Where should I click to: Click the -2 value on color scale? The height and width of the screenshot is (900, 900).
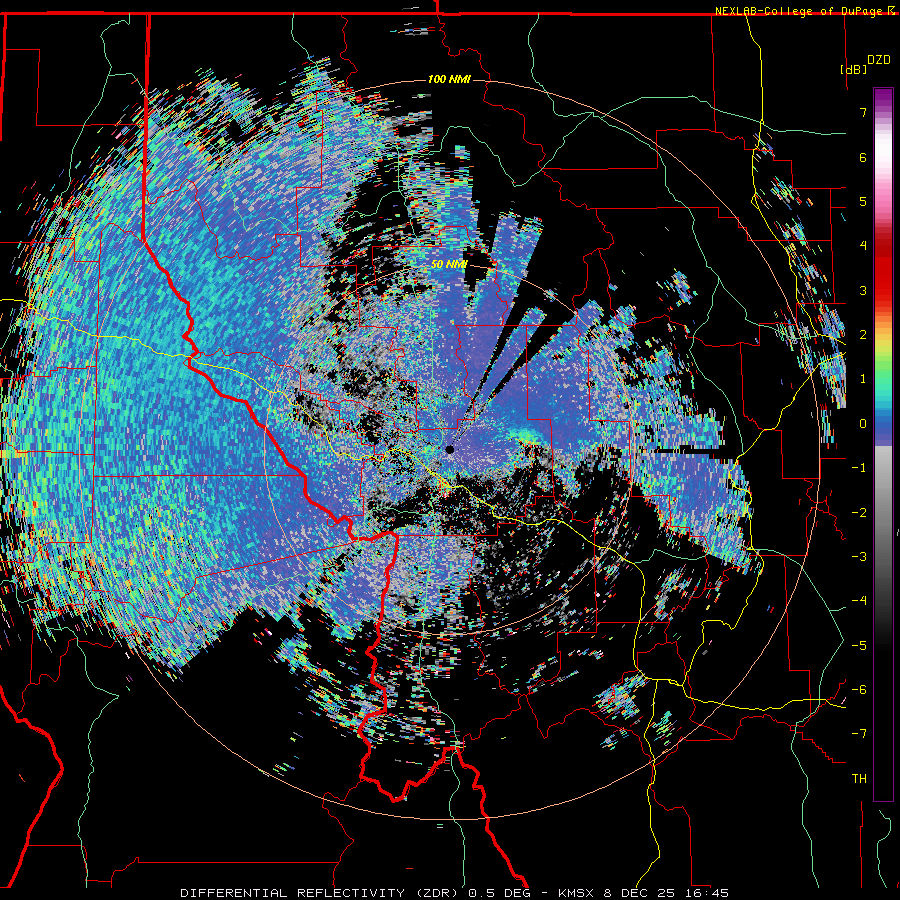(x=859, y=513)
